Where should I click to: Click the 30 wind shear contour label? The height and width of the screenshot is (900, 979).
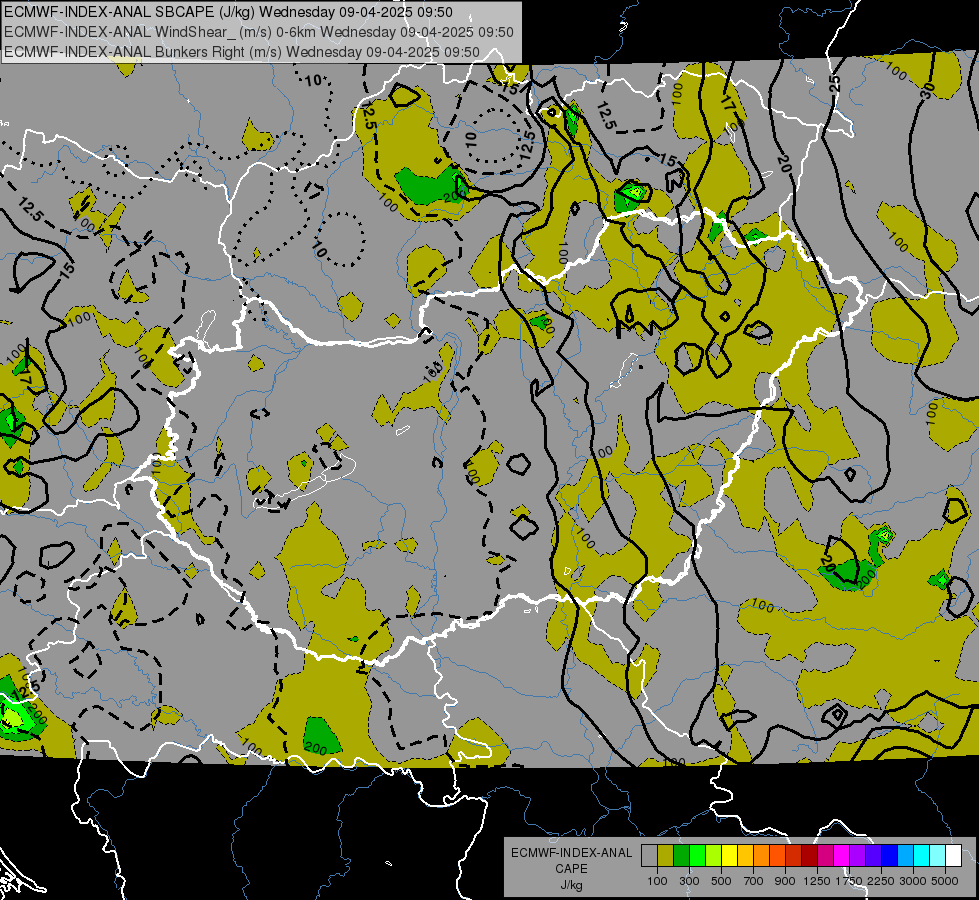point(927,90)
